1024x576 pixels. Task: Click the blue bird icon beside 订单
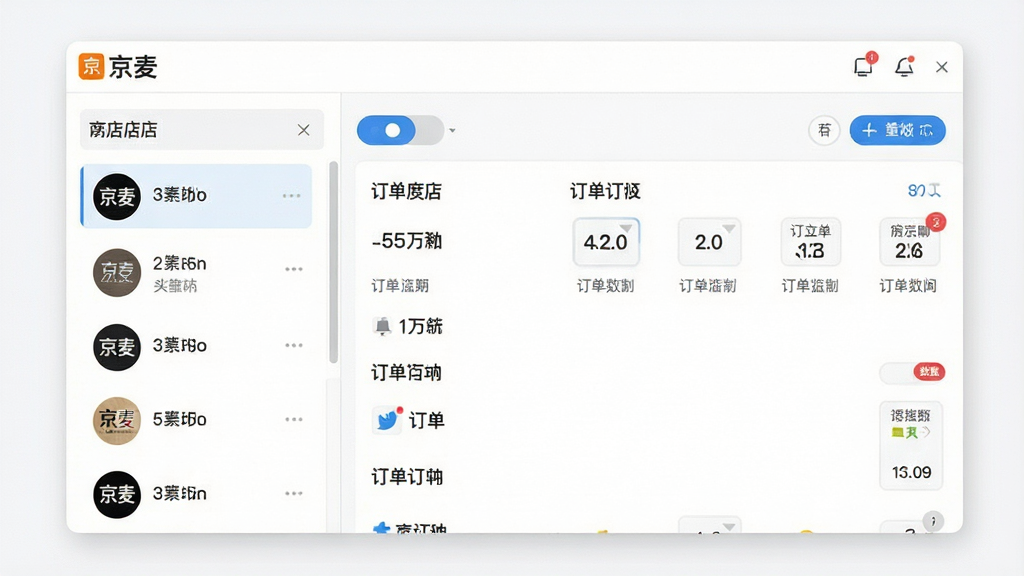coord(388,420)
